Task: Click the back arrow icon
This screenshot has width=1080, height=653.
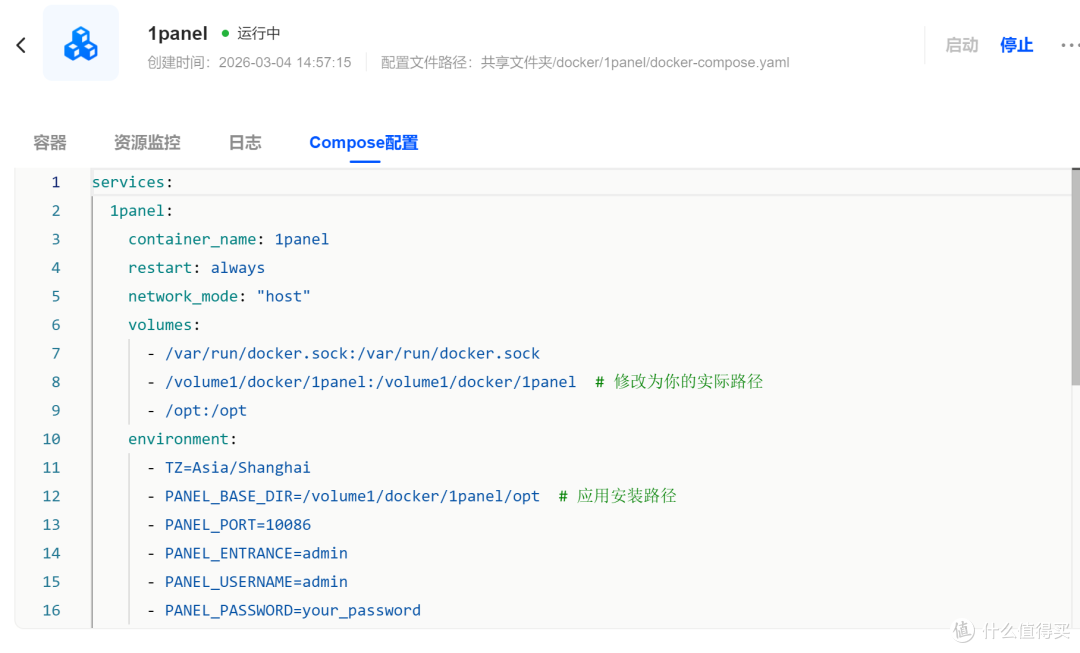Action: point(21,45)
